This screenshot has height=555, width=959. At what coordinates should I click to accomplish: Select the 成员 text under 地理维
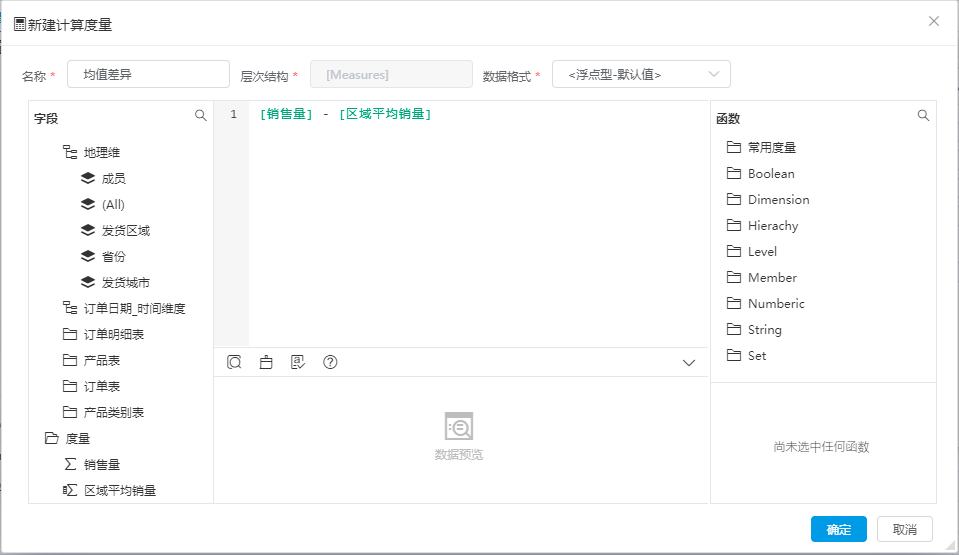114,178
